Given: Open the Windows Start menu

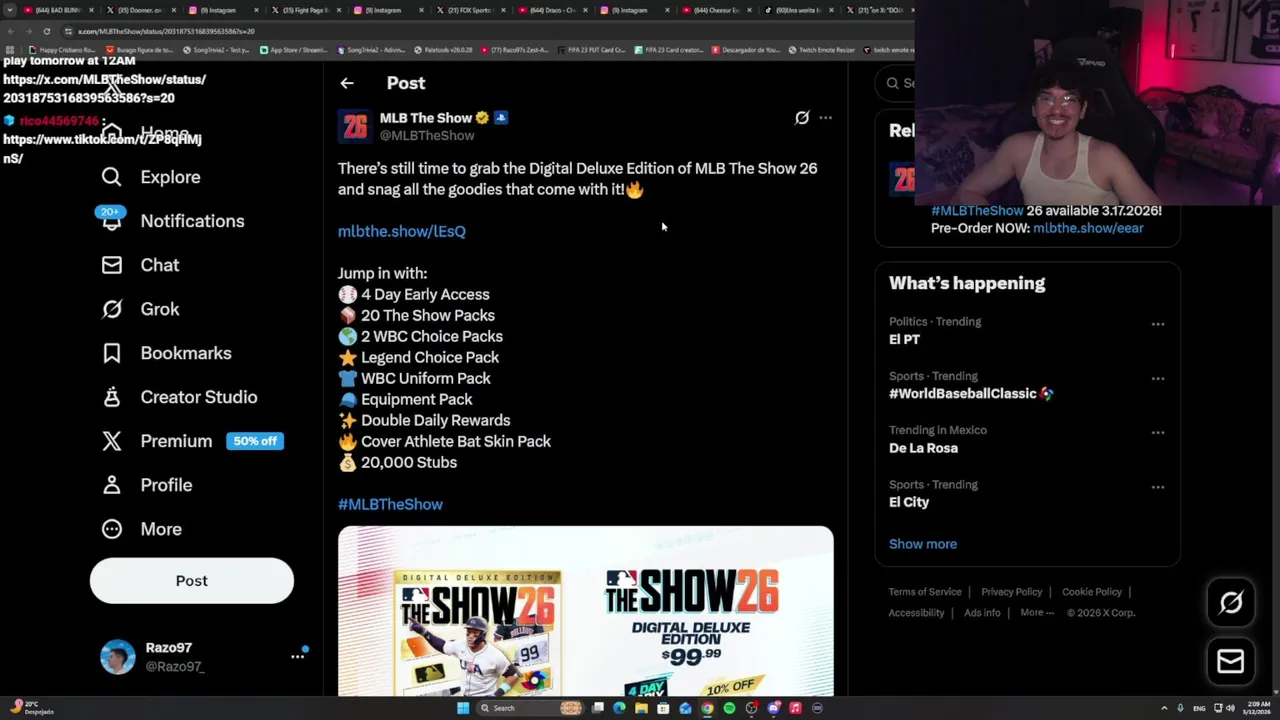Looking at the screenshot, I should pyautogui.click(x=462, y=708).
